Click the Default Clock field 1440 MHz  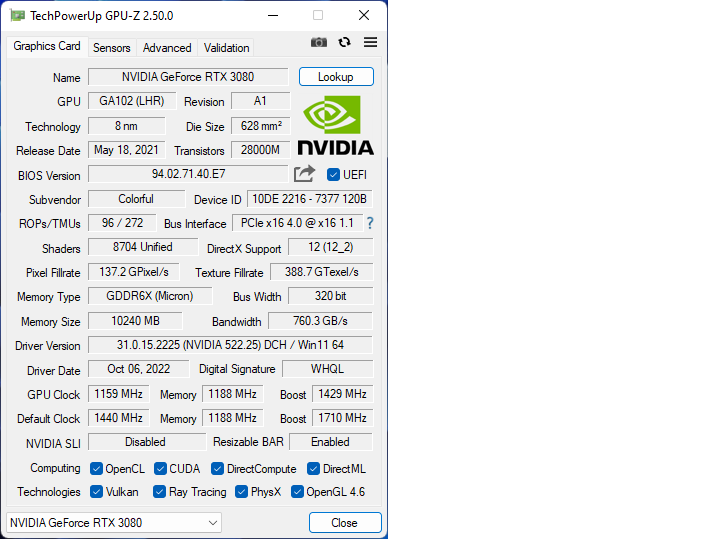tap(118, 418)
